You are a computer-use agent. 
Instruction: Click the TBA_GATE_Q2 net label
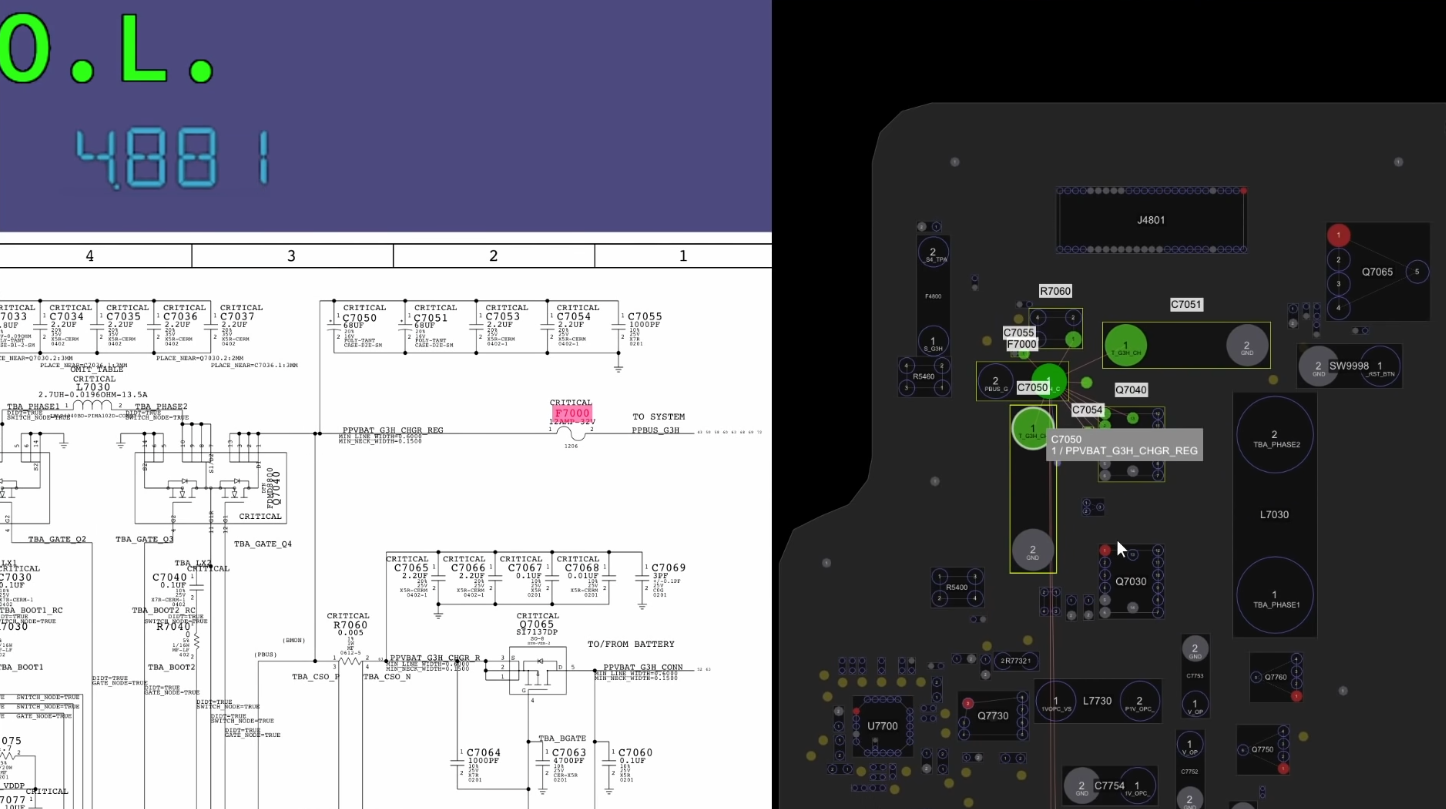tap(57, 539)
